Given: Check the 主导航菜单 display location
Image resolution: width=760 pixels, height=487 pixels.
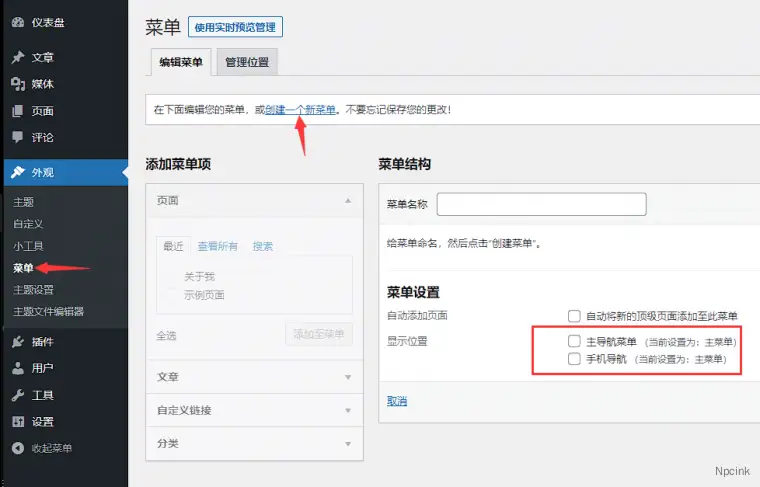Looking at the screenshot, I should tap(574, 341).
